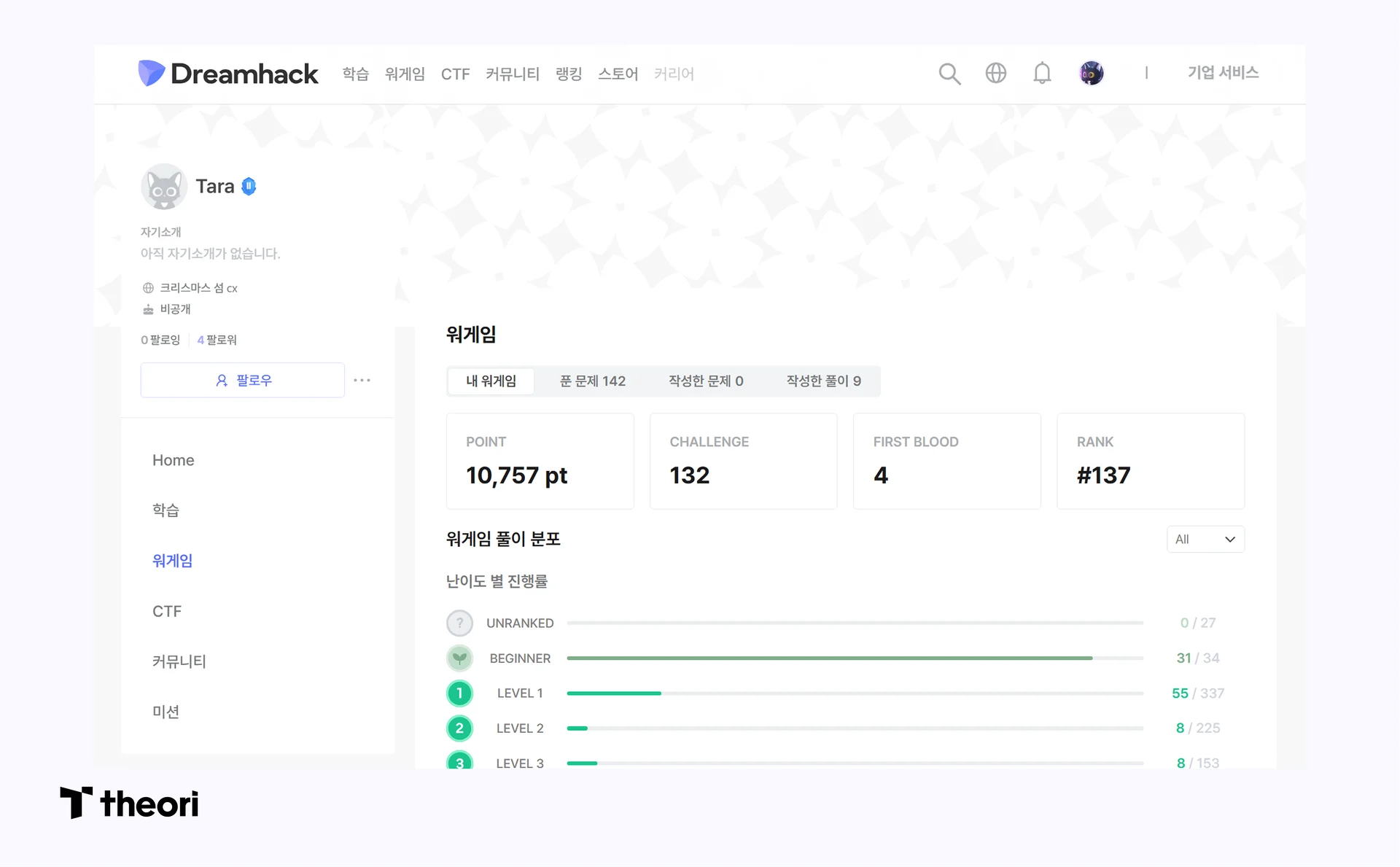Select the LEVEL 2 difficulty badge
Screen dimensions: 1400x867
[459, 728]
